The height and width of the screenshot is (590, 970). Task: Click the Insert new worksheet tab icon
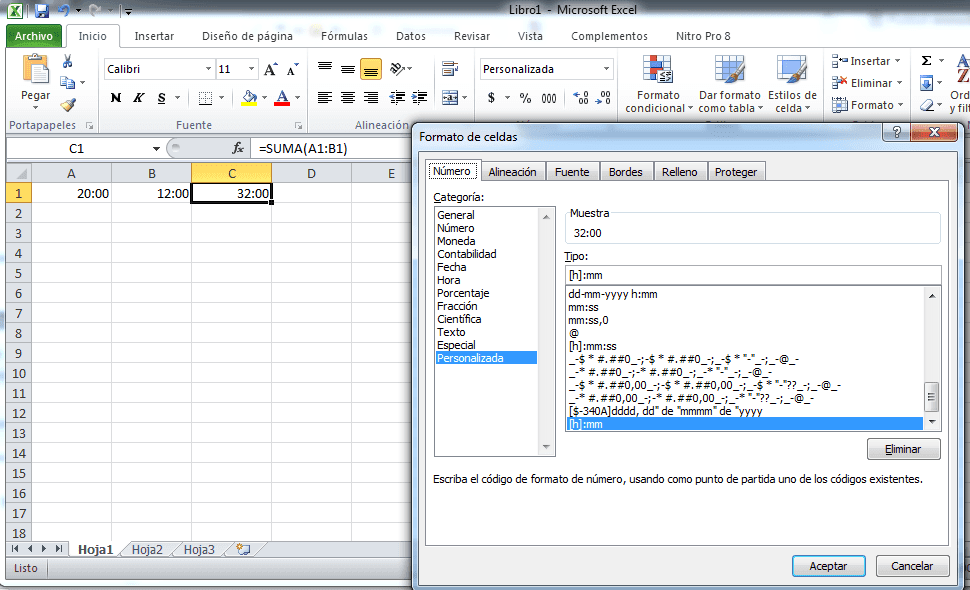click(x=243, y=549)
